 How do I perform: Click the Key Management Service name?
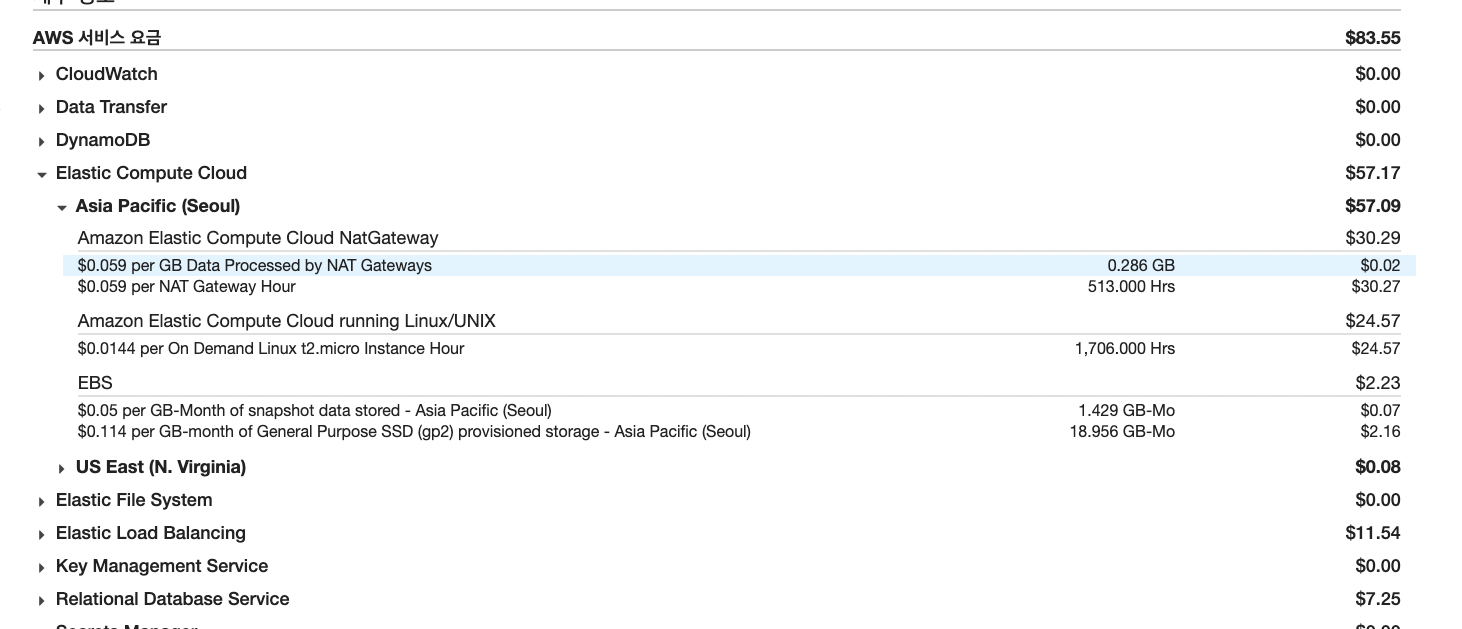click(162, 566)
